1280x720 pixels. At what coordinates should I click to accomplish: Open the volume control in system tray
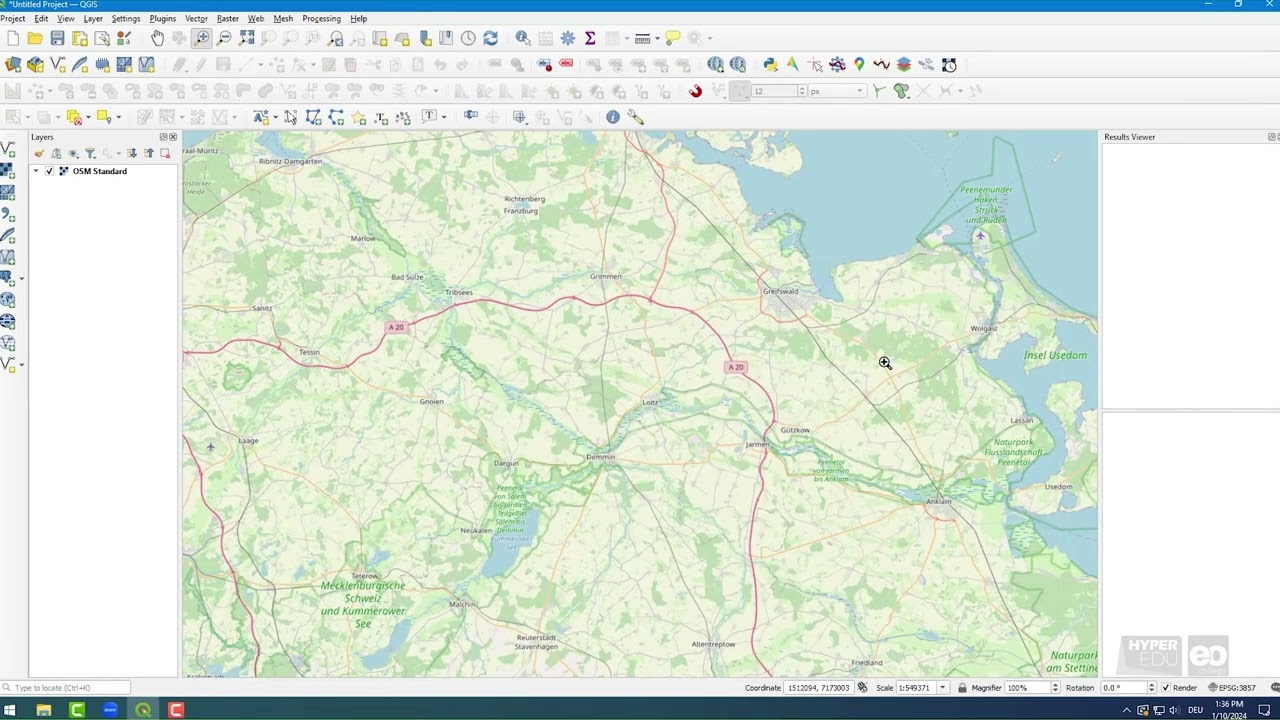click(x=1174, y=710)
